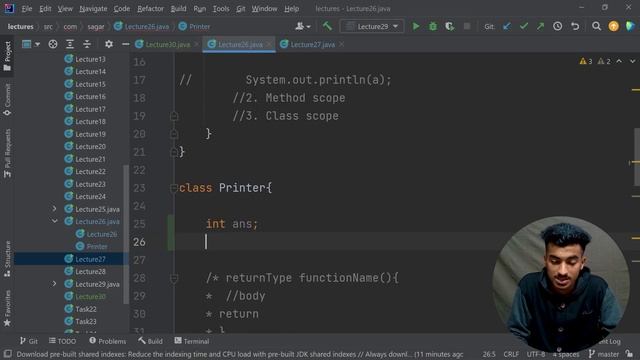640x360 pixels.
Task: Click the Build Project hammer icon
Action: 327,26
